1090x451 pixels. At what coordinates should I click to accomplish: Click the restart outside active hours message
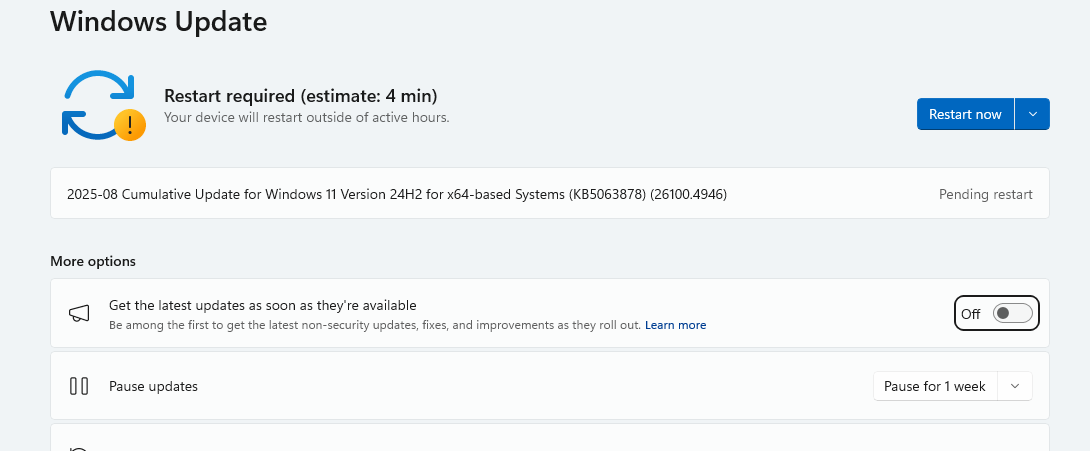[x=306, y=117]
